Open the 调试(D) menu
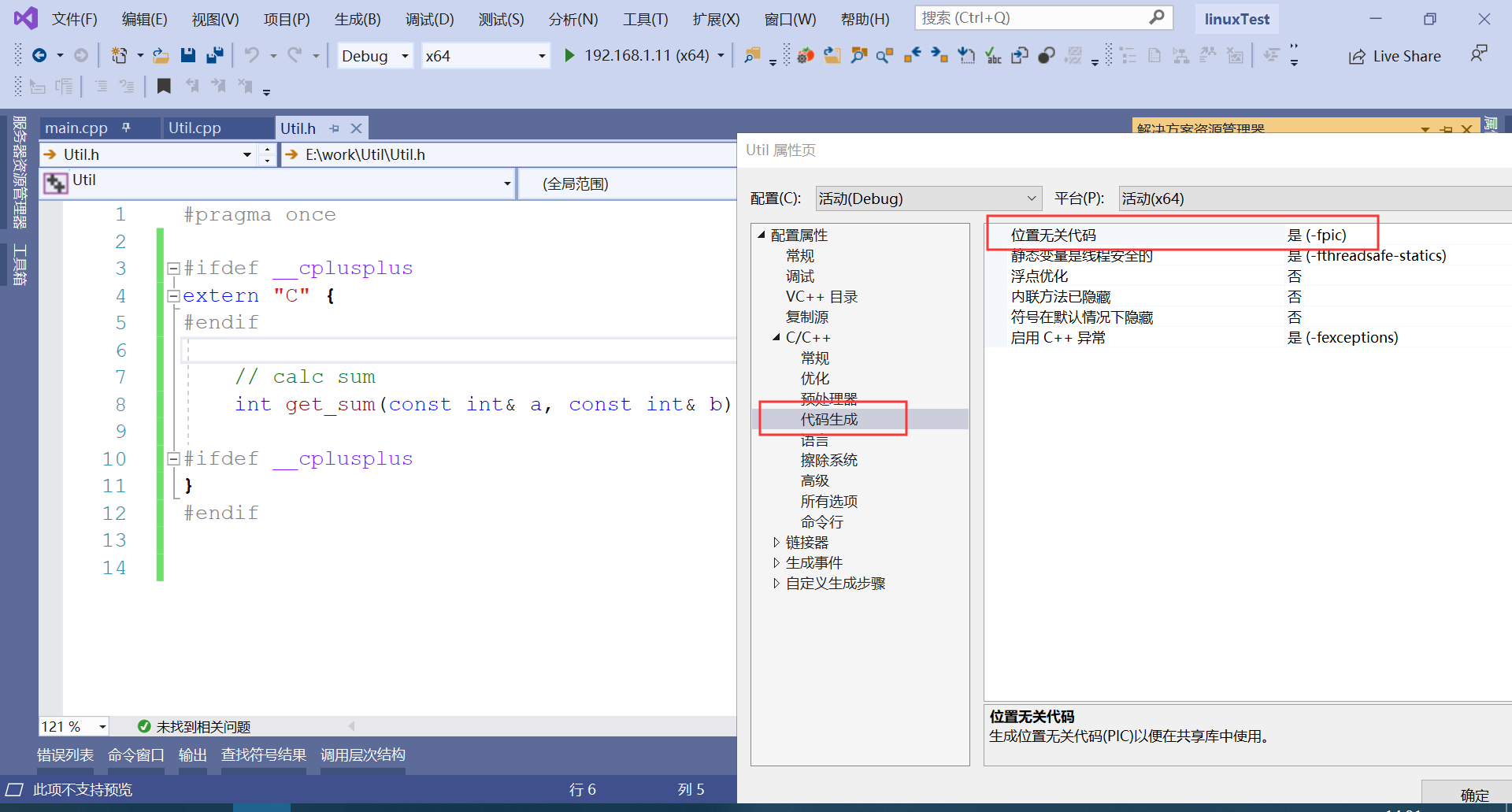Screen dimensions: 1512x812 point(429,19)
